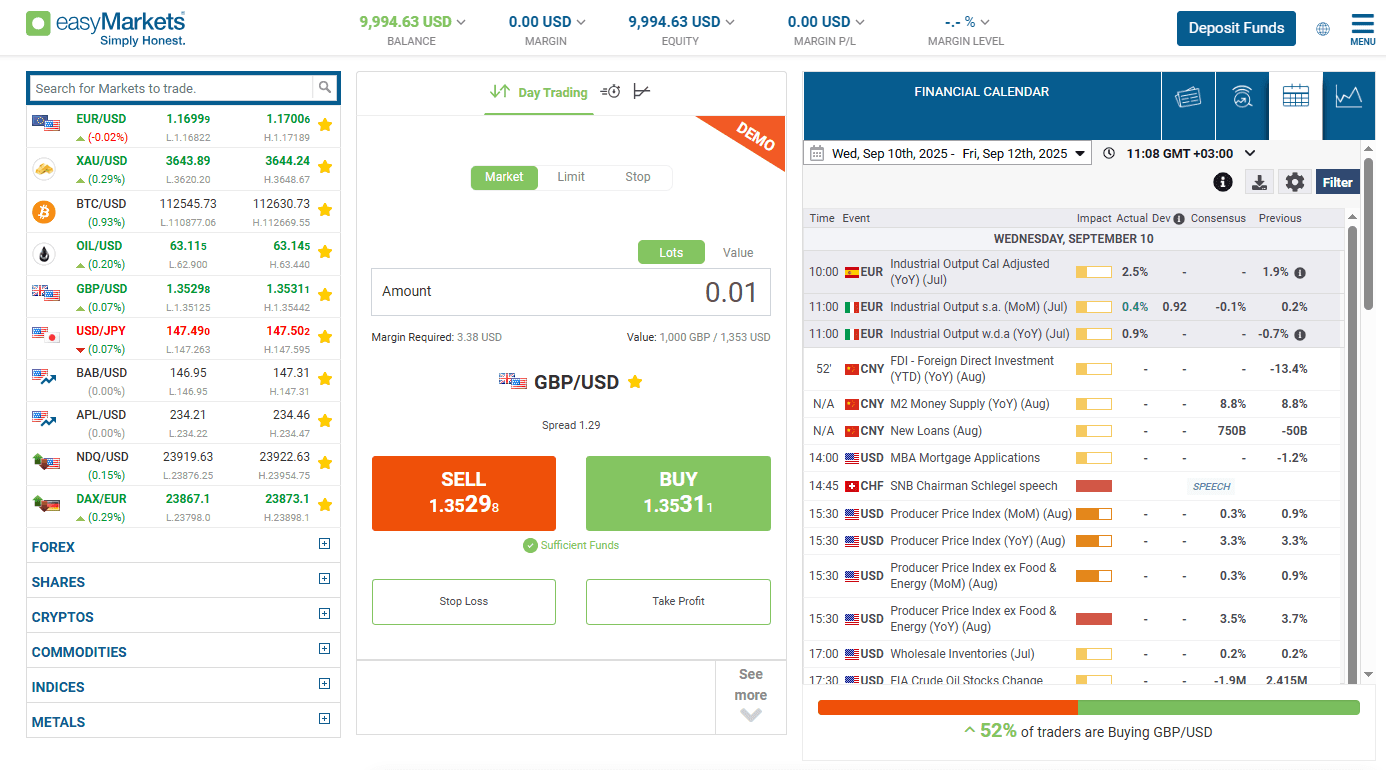1386x770 pixels.
Task: Click SNB Chairman Schlegel speech event
Action: pyautogui.click(x=973, y=486)
